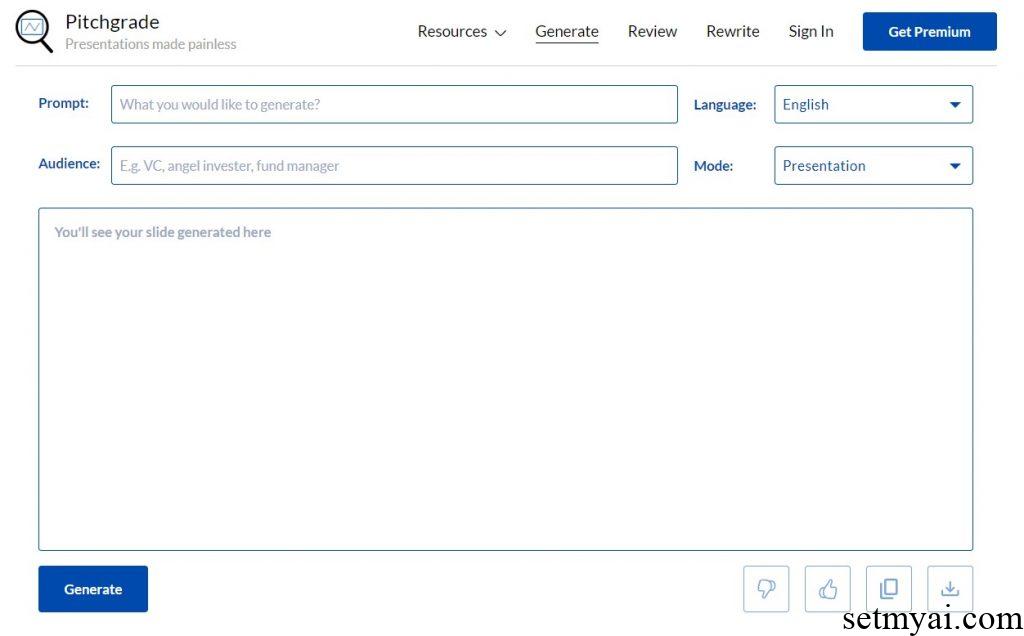Screen dimensions: 1024x636
Task: Expand the Resources chevron menu
Action: [499, 32]
